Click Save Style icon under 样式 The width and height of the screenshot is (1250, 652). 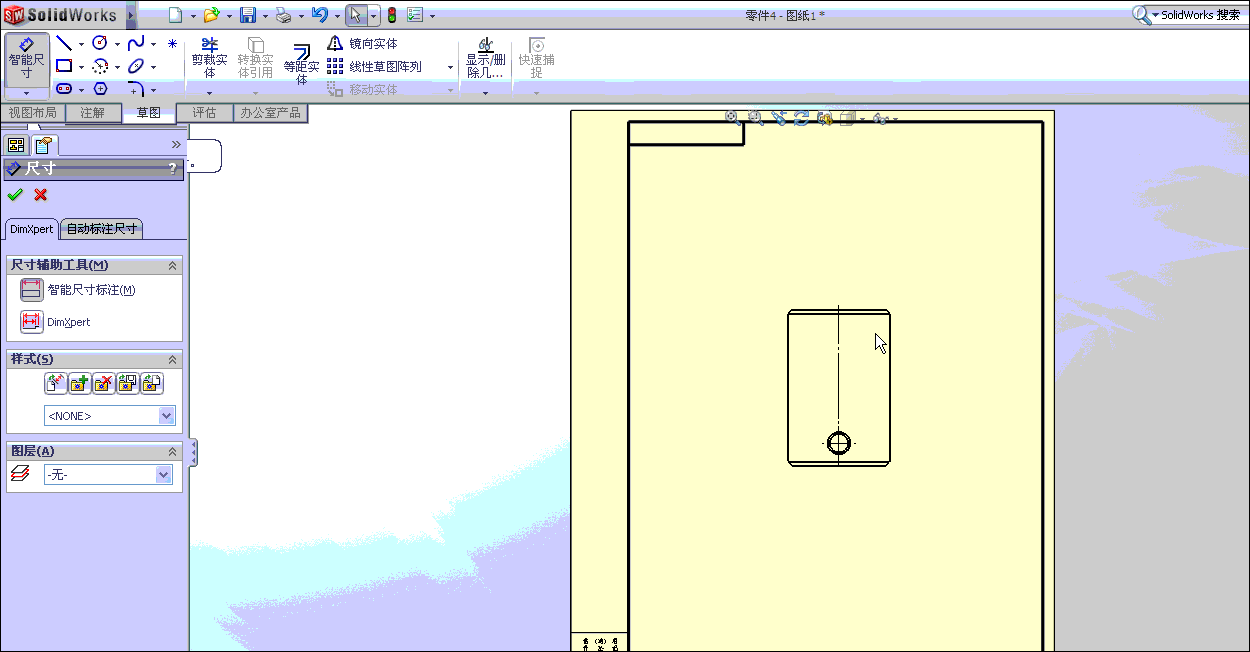pos(127,383)
